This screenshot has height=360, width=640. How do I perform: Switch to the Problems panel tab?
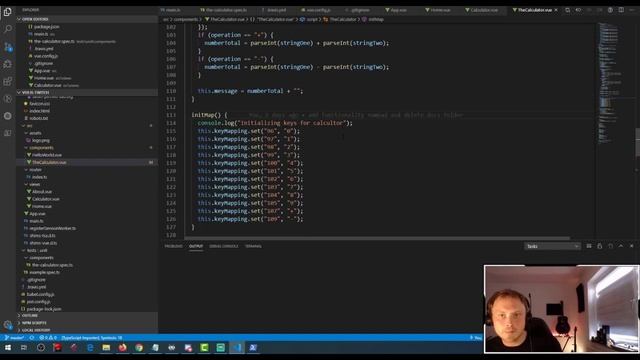pyautogui.click(x=173, y=246)
